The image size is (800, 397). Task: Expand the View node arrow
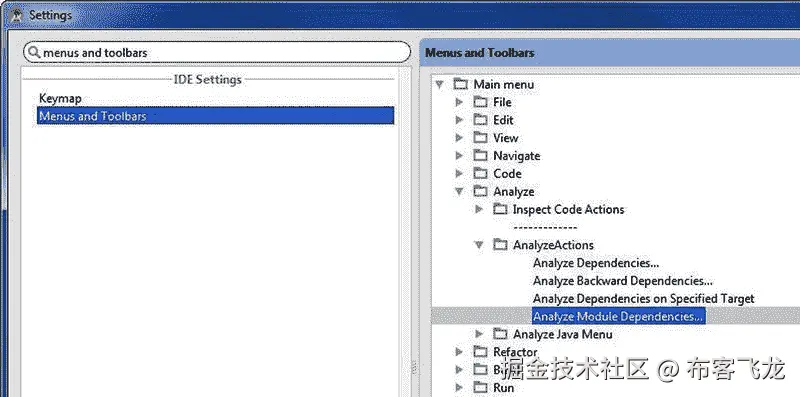(x=459, y=138)
